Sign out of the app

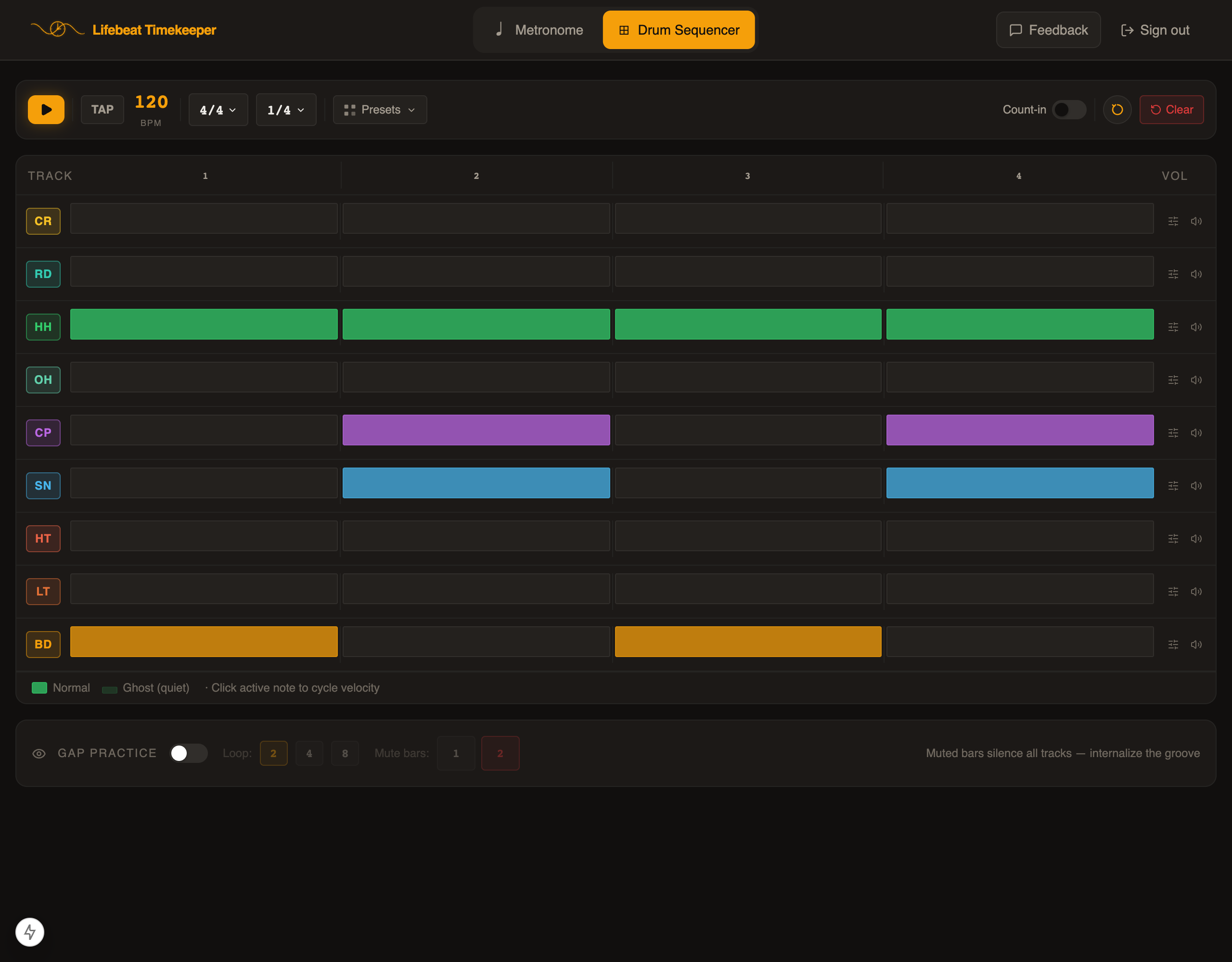click(x=1155, y=30)
